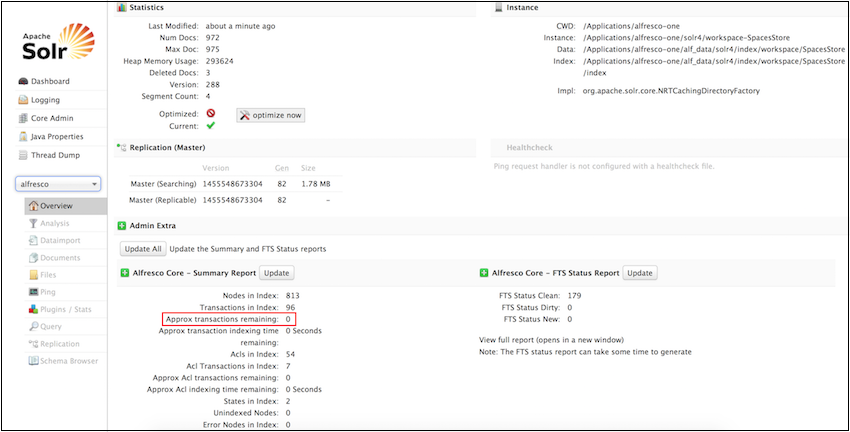
Task: Collapse Alfresco Core Summary Report section
Action: (x=125, y=273)
